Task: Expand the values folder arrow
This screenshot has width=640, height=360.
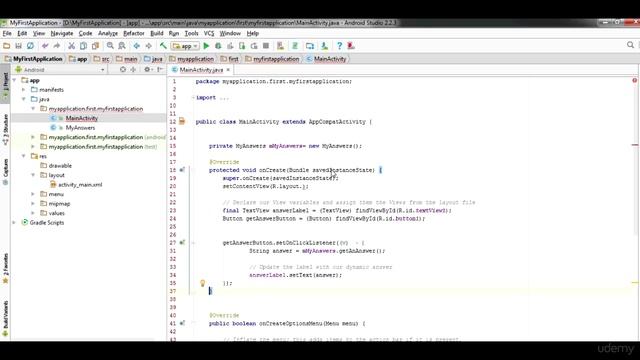Action: tap(33, 213)
